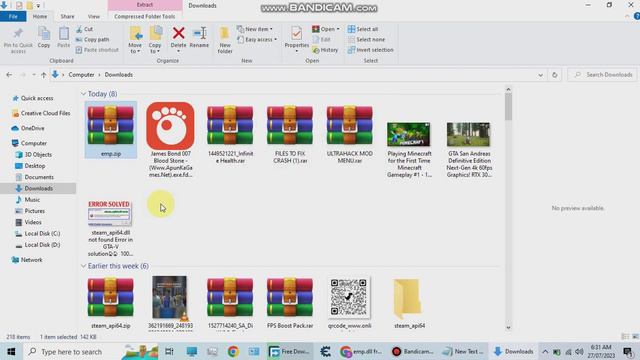
Task: Create a New folder from ribbon
Action: (225, 40)
